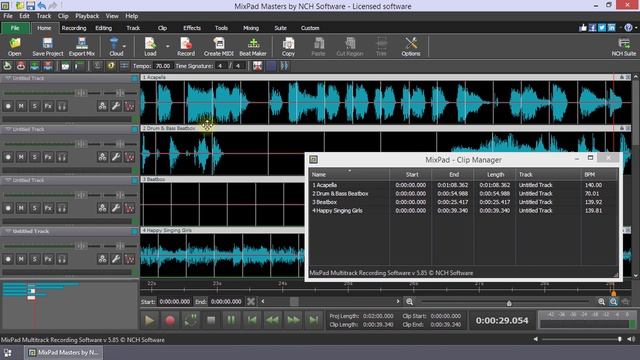Select Happy Singing Girls row in Clip Manager
Viewport: 640px width, 360px height.
coord(463,211)
